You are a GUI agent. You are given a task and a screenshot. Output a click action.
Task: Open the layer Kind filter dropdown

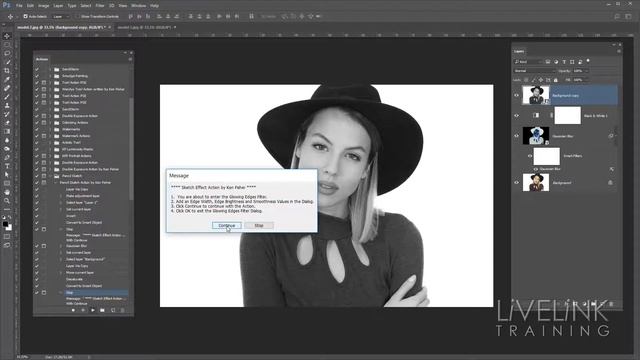pos(528,62)
